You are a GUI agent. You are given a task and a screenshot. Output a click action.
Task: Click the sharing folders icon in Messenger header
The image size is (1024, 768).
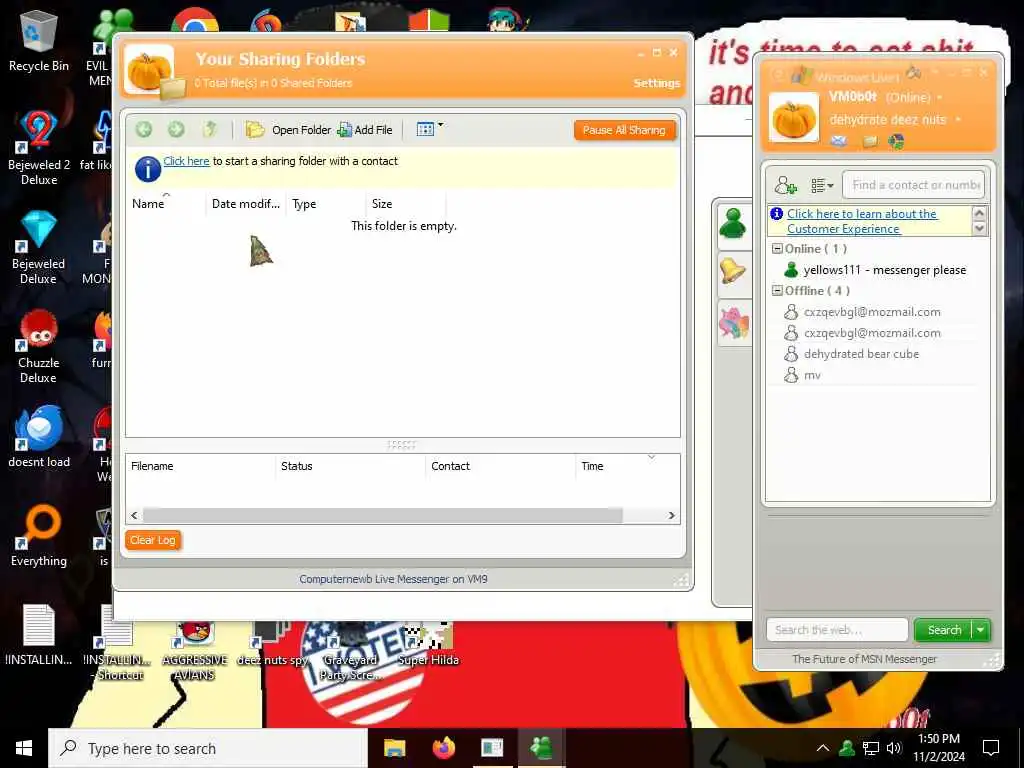click(x=870, y=141)
